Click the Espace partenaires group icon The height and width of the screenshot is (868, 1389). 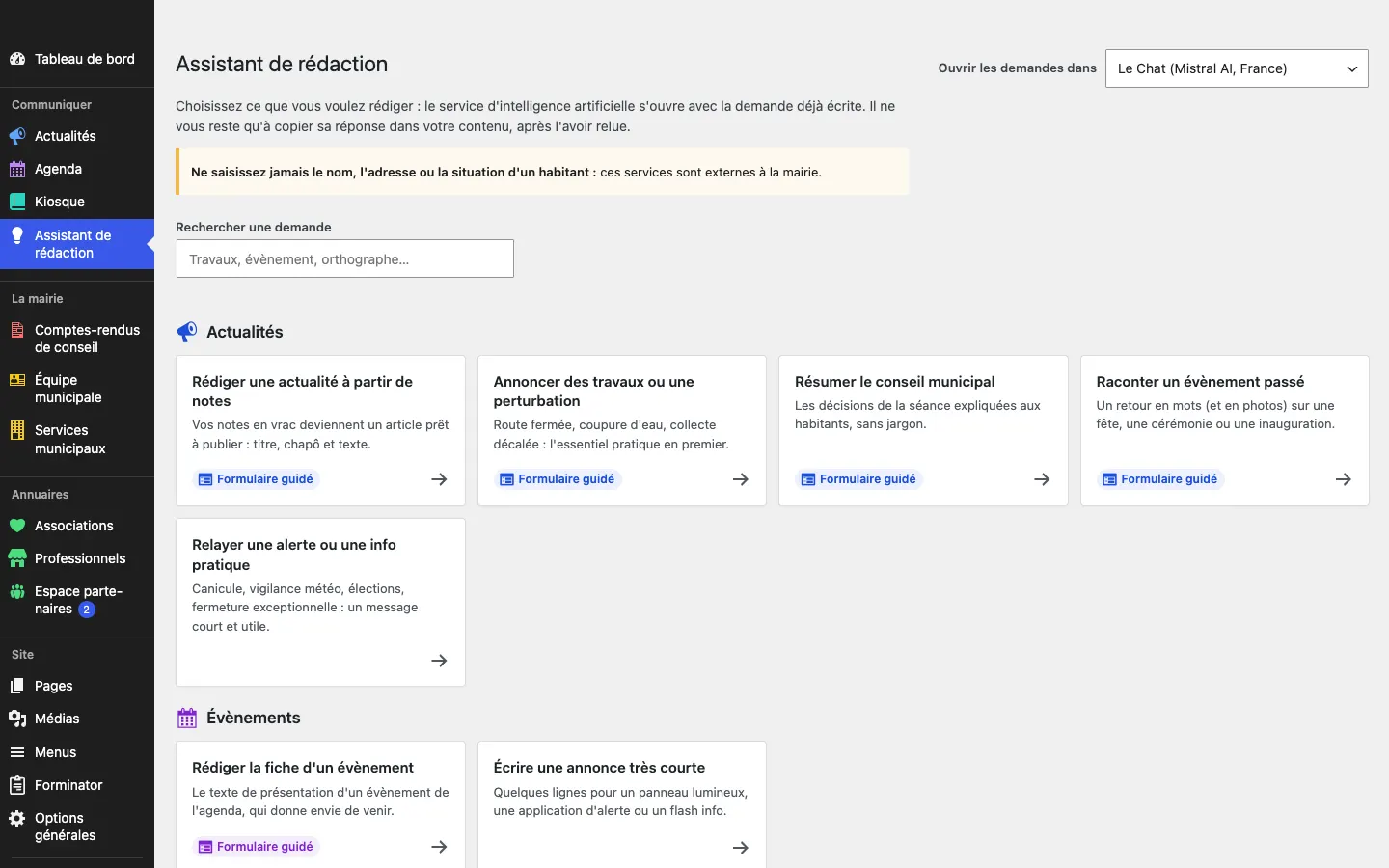[x=17, y=591]
